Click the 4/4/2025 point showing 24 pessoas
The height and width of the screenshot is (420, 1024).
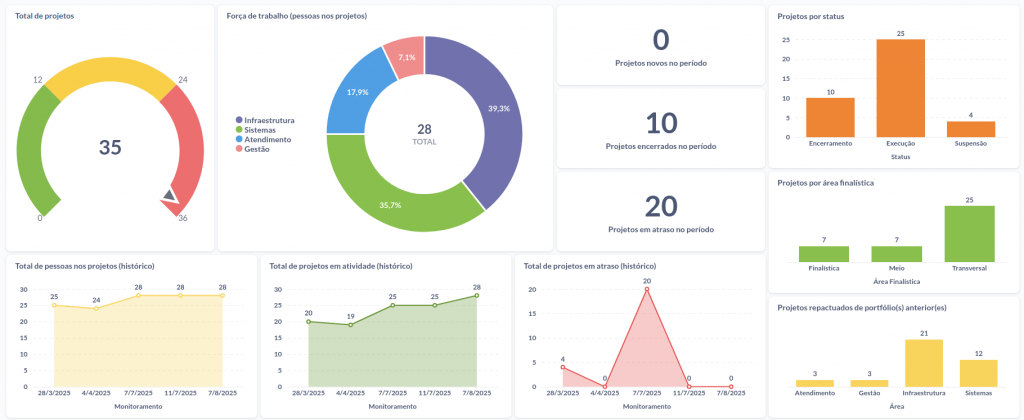tap(96, 308)
